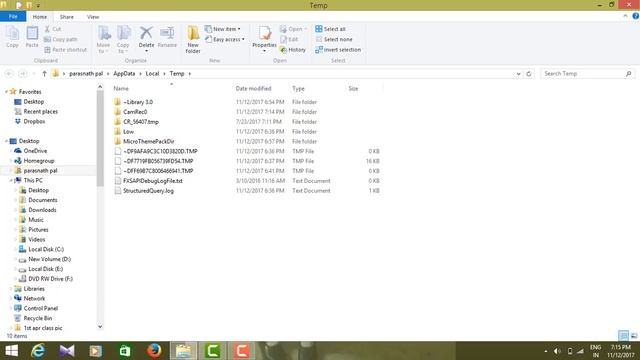Image resolution: width=640 pixels, height=360 pixels.
Task: Open Help question mark icon
Action: pos(636,16)
